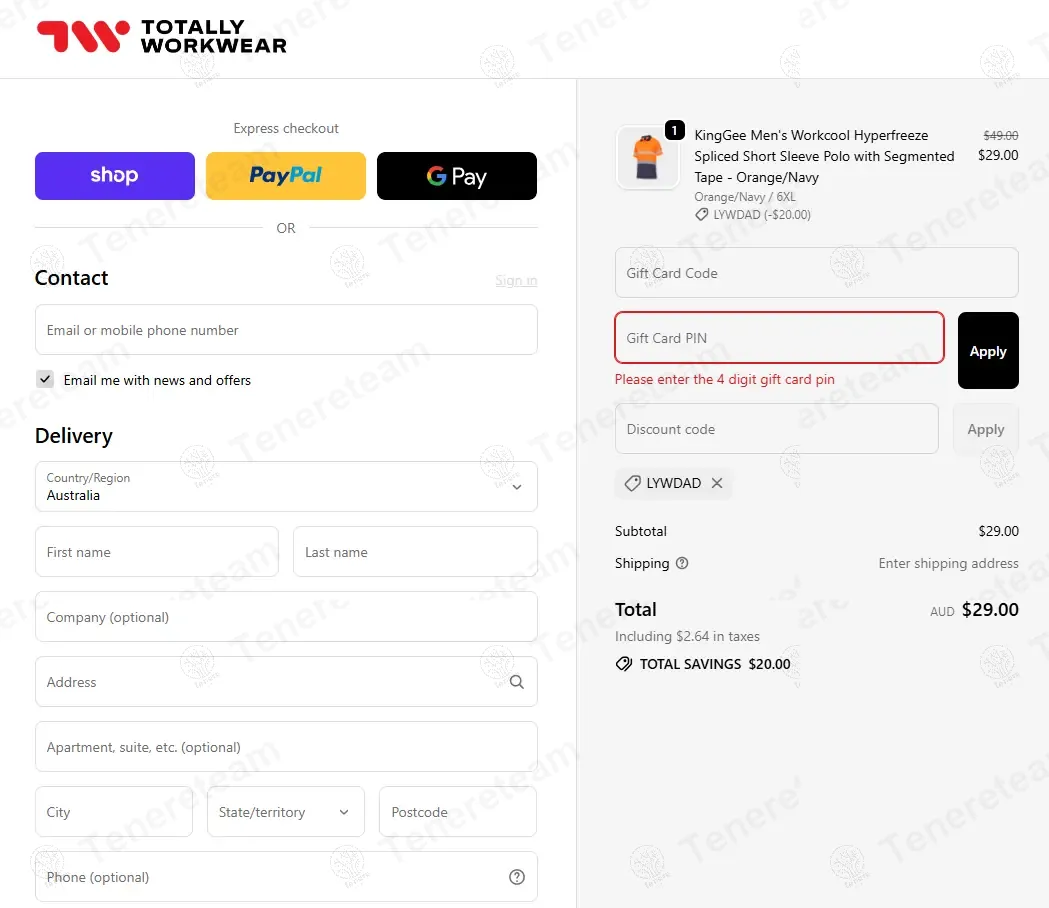Click the Totally Workwear logo

click(x=161, y=36)
